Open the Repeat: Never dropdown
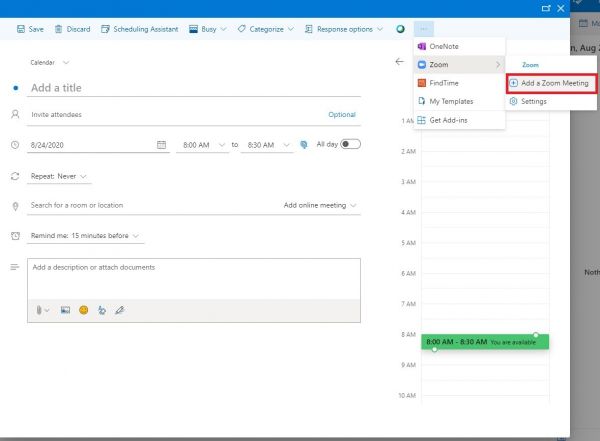Image resolution: width=600 pixels, height=441 pixels. coord(60,176)
